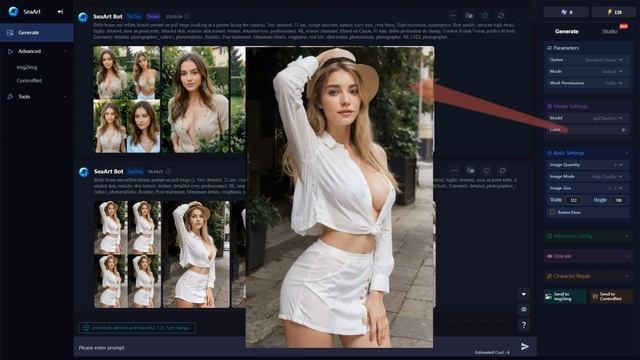Expand the Tools sidebar section

pyautogui.click(x=37, y=97)
